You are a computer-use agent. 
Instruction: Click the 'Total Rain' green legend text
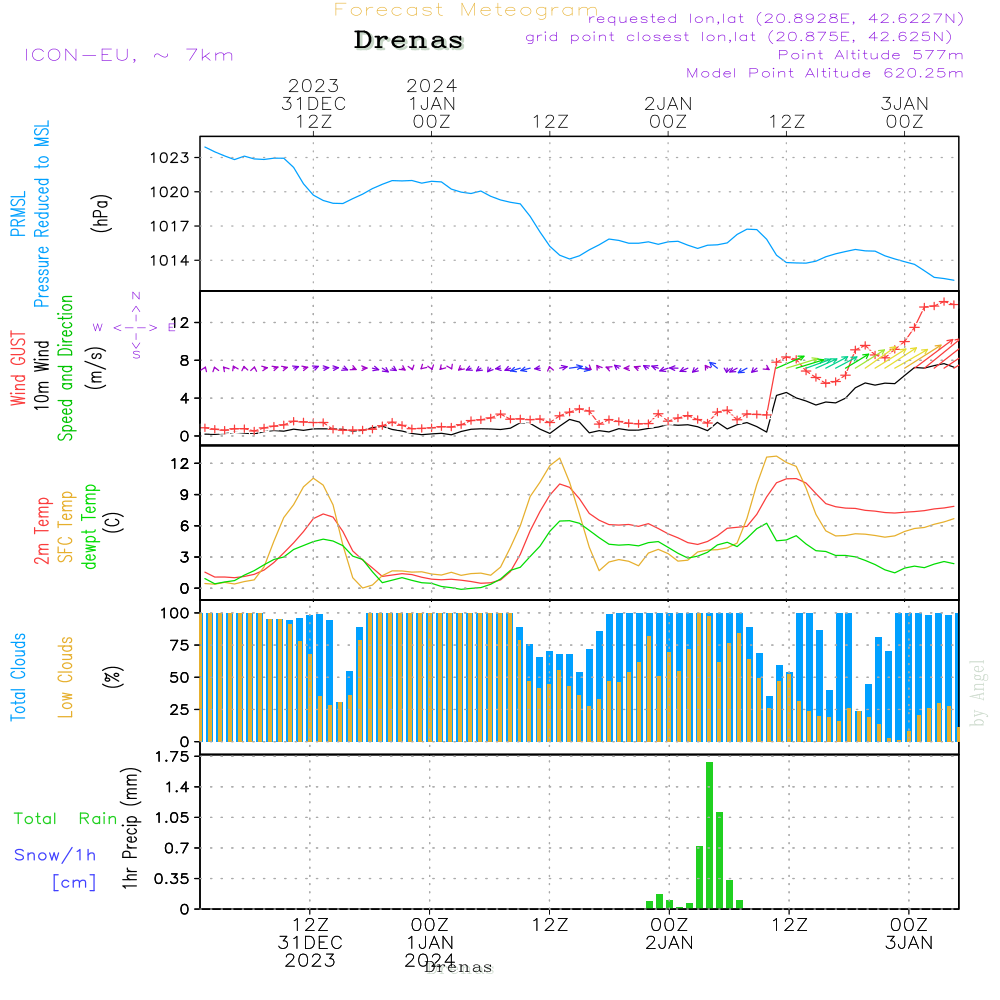coord(66,818)
